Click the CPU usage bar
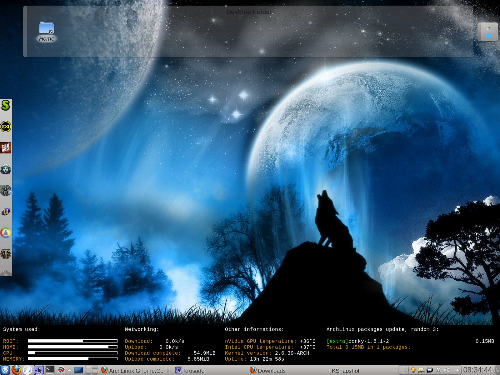Image resolution: width=500 pixels, height=375 pixels. (x=73, y=353)
